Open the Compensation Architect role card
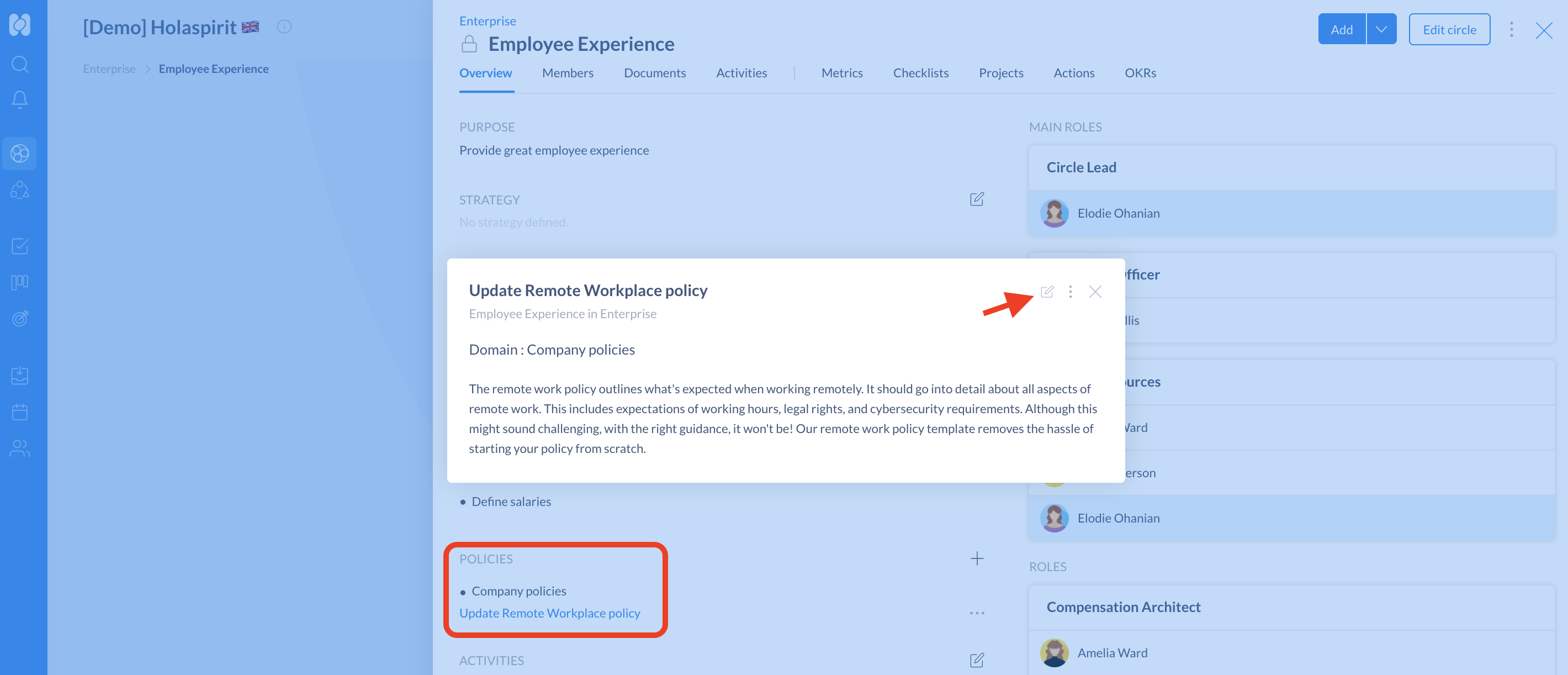The width and height of the screenshot is (1568, 675). (x=1291, y=608)
